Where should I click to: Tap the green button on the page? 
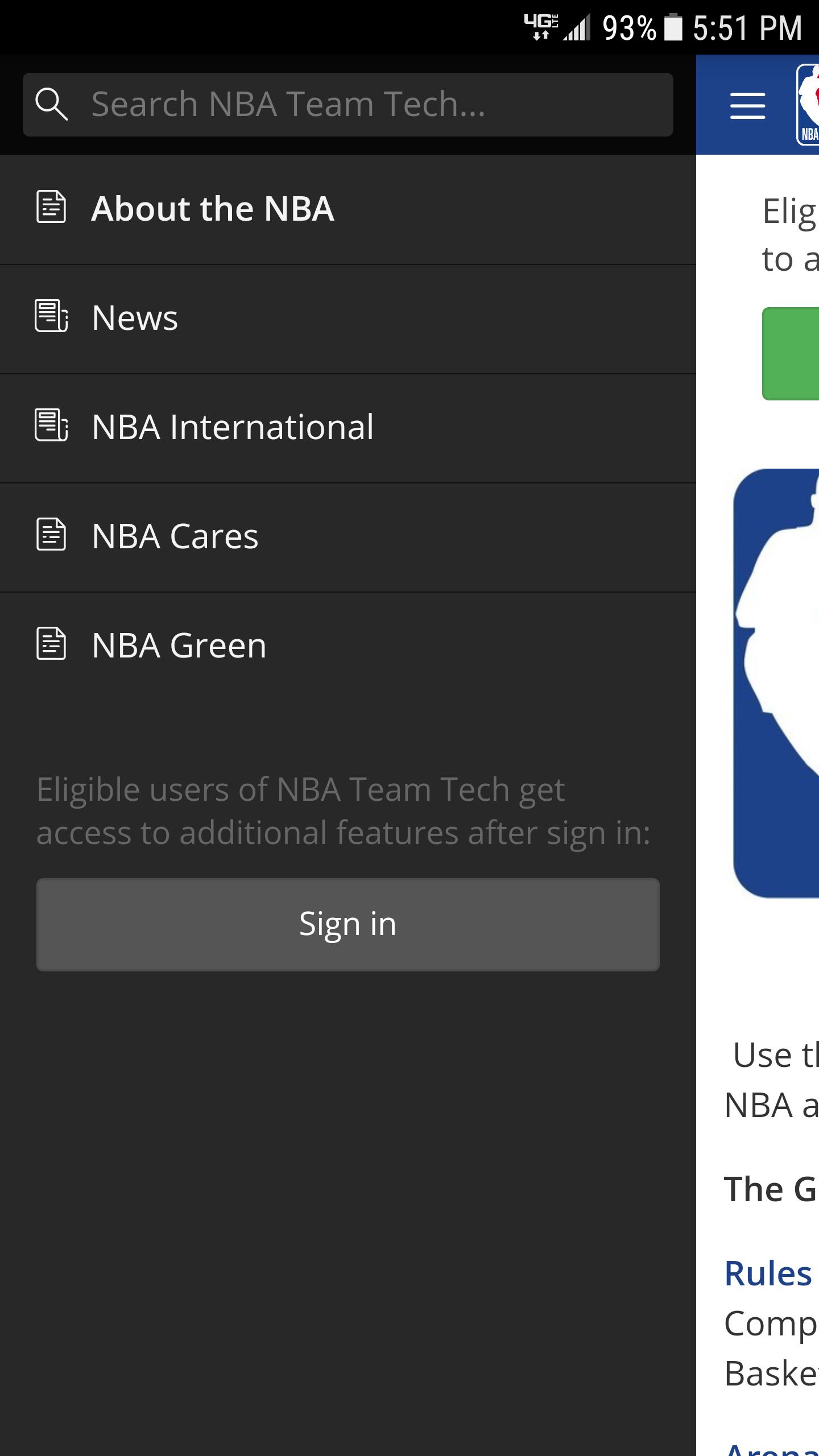click(x=791, y=353)
